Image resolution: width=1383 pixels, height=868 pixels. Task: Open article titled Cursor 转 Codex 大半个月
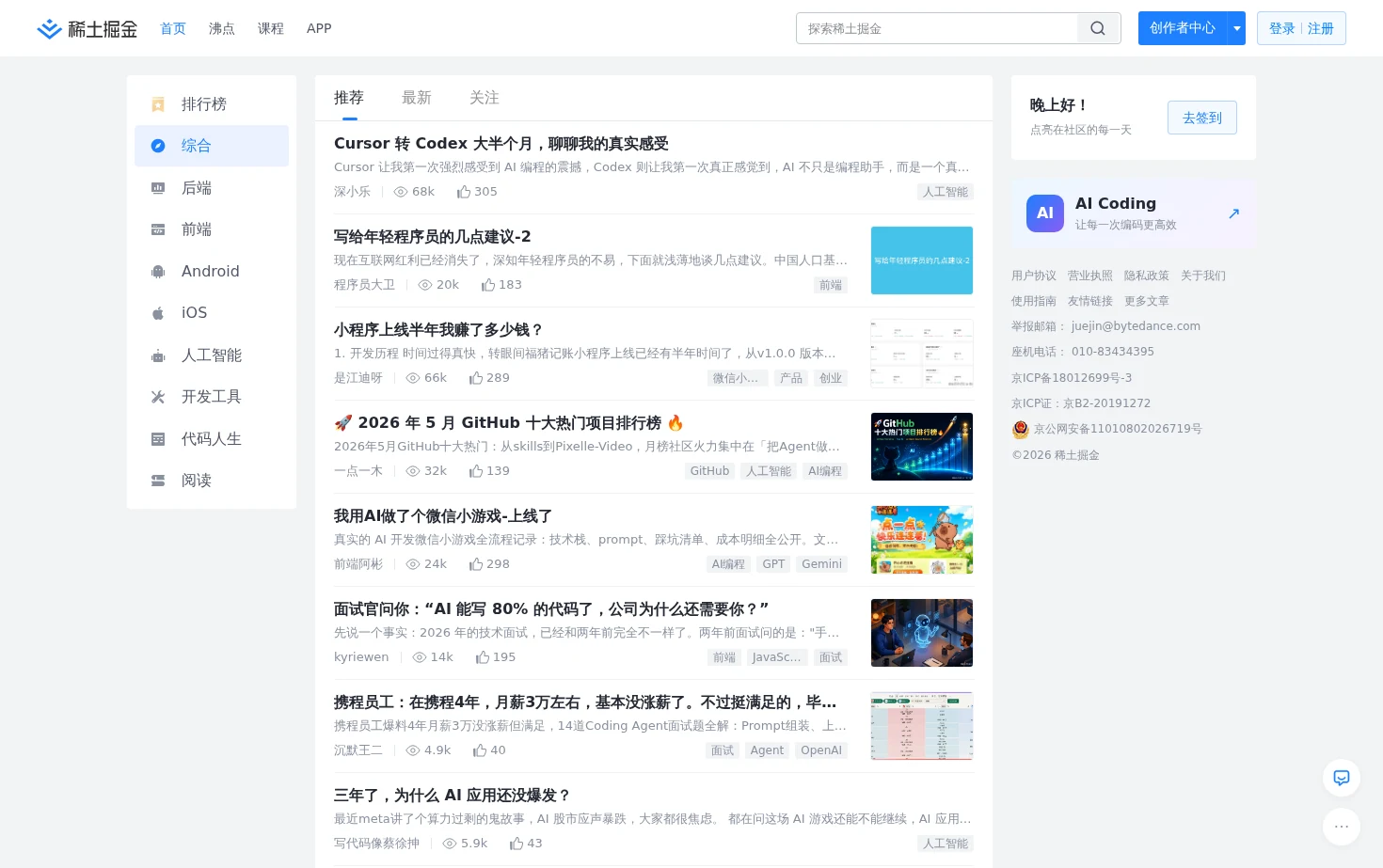501,144
